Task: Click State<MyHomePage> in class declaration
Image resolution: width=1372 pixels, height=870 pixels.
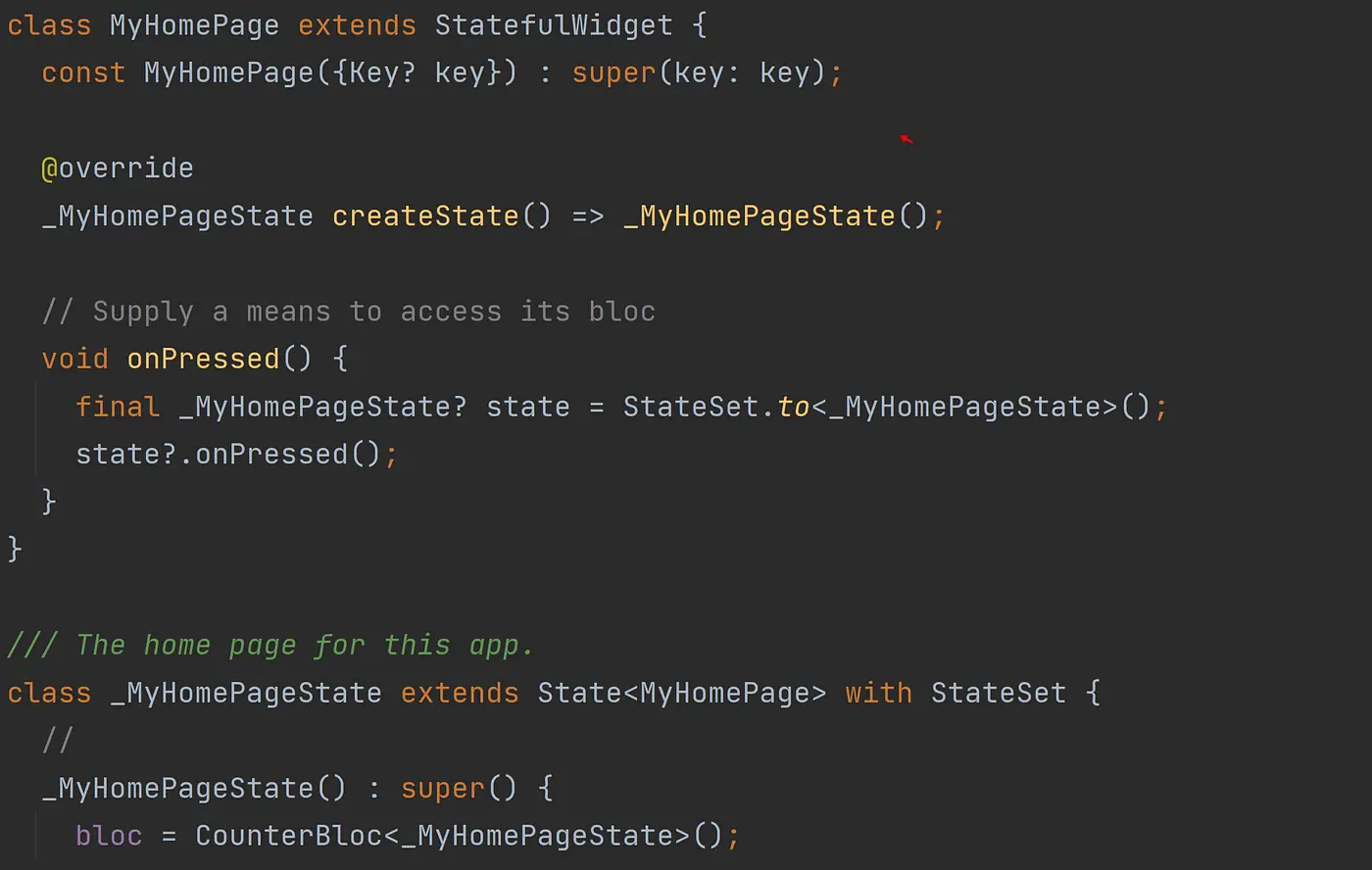Action: pyautogui.click(x=682, y=693)
